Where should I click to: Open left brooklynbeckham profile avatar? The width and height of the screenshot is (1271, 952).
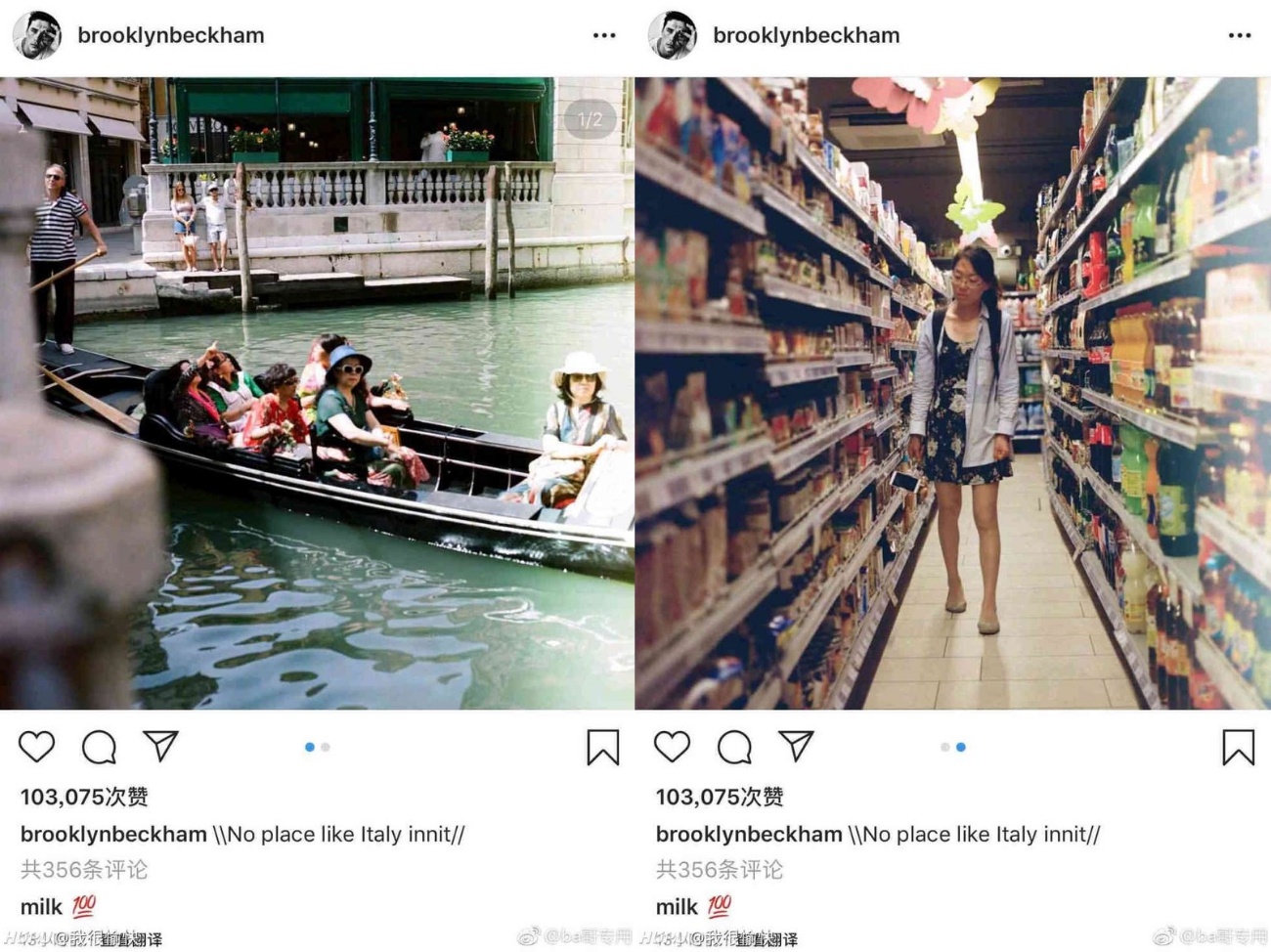[x=37, y=35]
